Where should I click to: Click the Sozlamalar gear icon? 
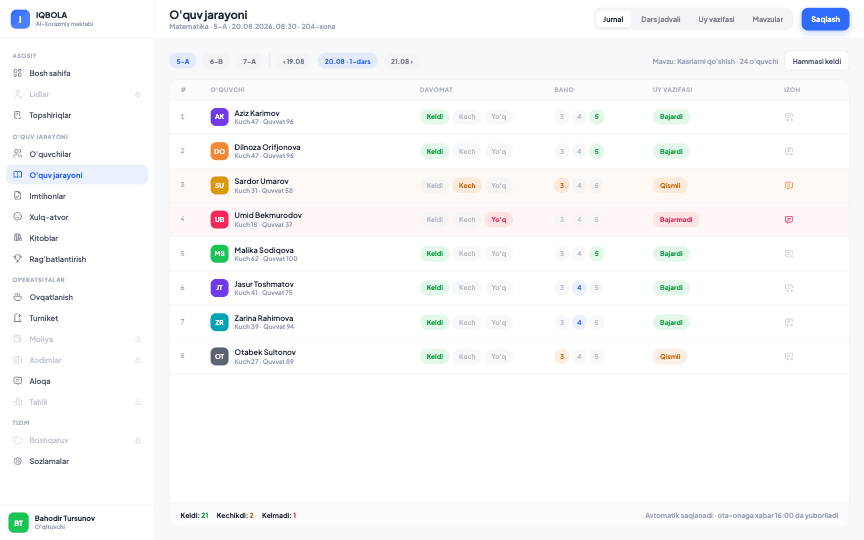(x=18, y=461)
